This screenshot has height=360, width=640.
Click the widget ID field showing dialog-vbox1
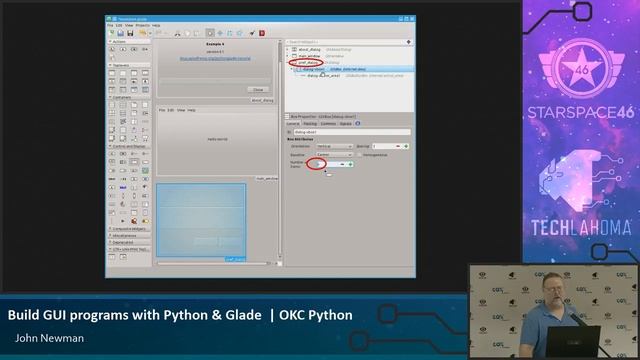[352, 132]
